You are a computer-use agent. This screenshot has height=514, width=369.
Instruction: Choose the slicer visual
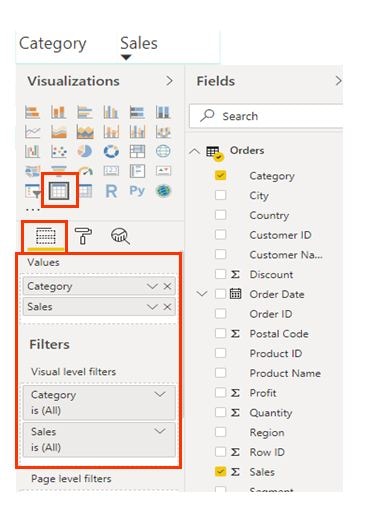32,191
